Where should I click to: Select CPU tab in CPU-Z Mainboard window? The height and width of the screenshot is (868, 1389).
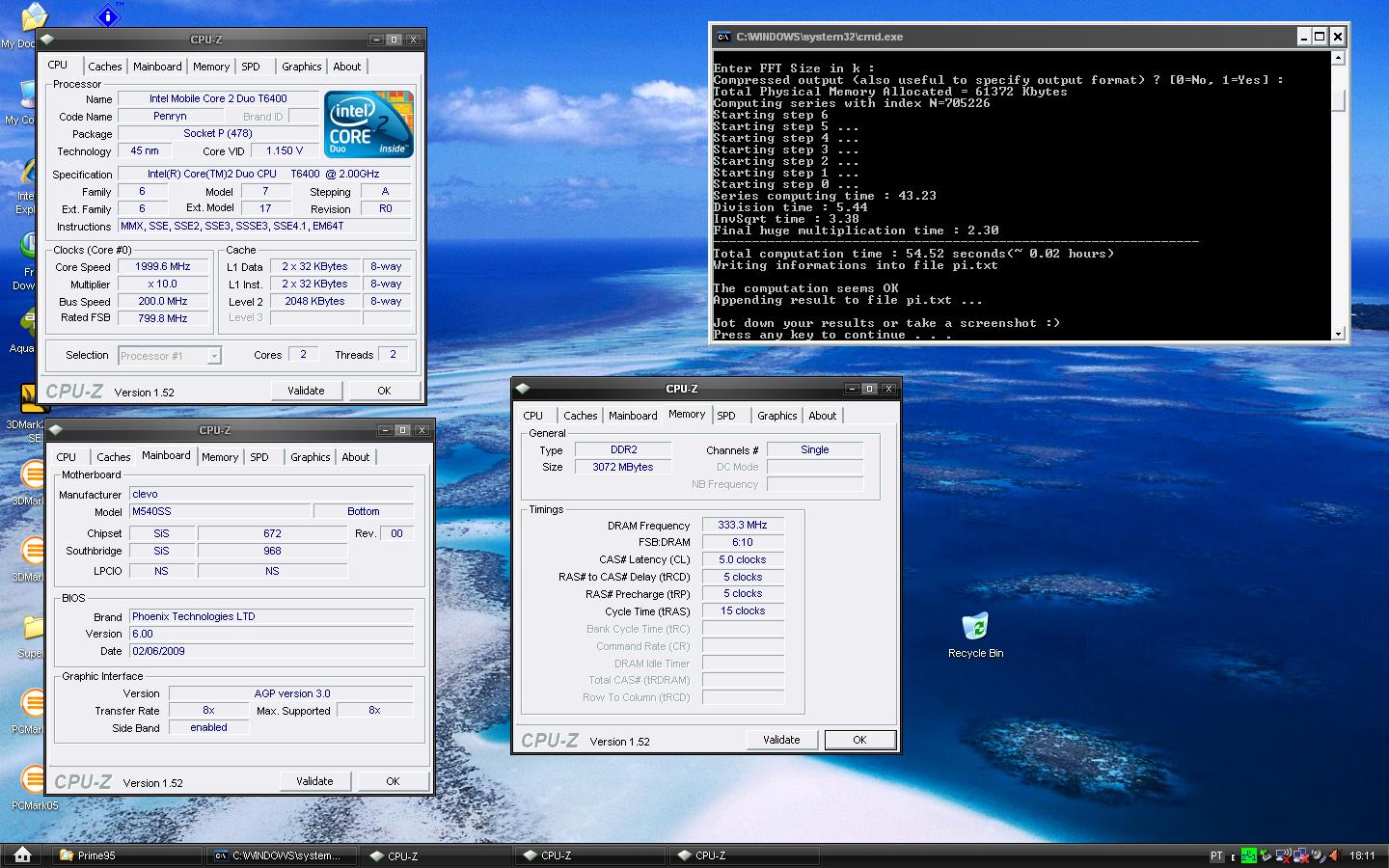67,457
